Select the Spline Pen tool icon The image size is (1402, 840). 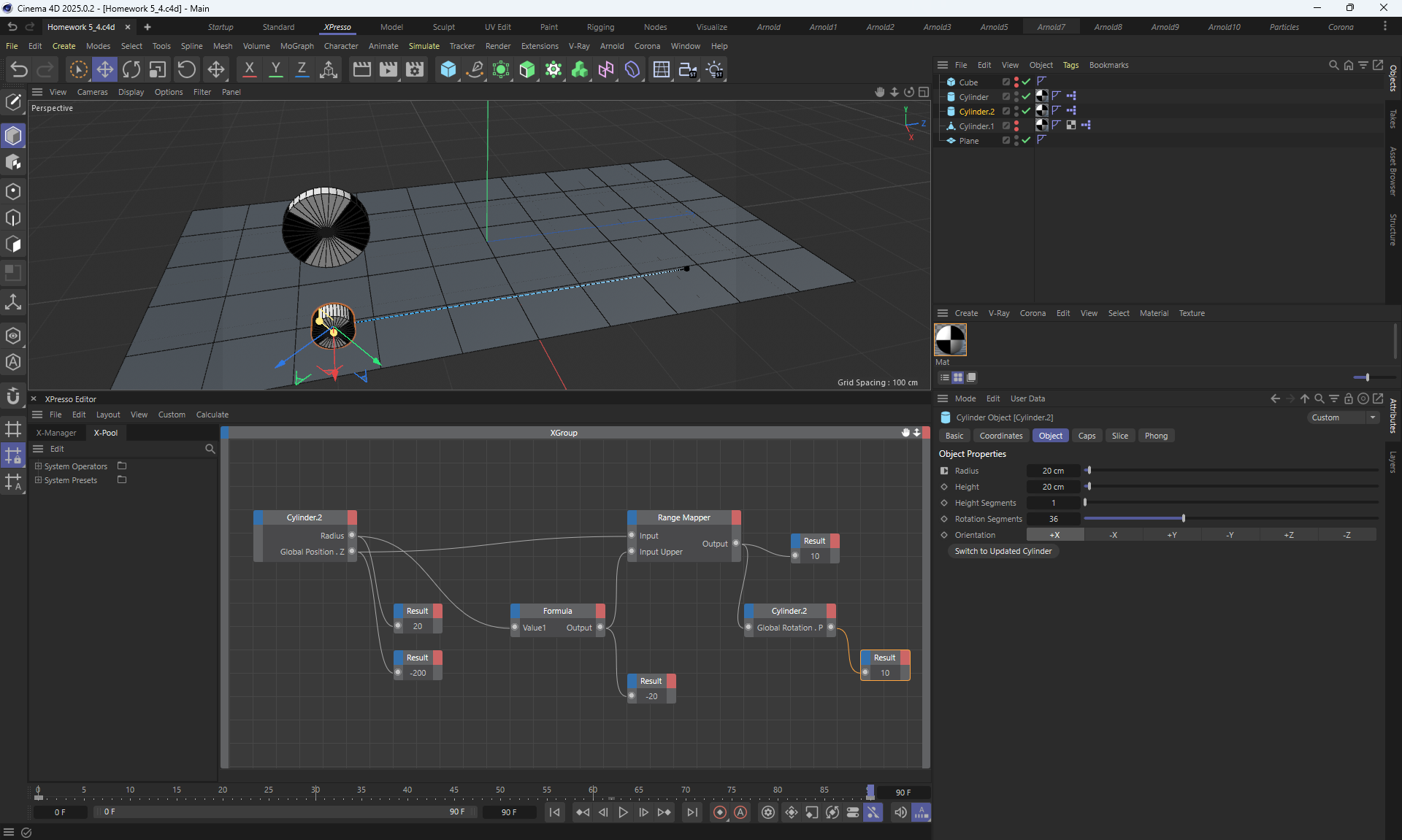coord(475,69)
